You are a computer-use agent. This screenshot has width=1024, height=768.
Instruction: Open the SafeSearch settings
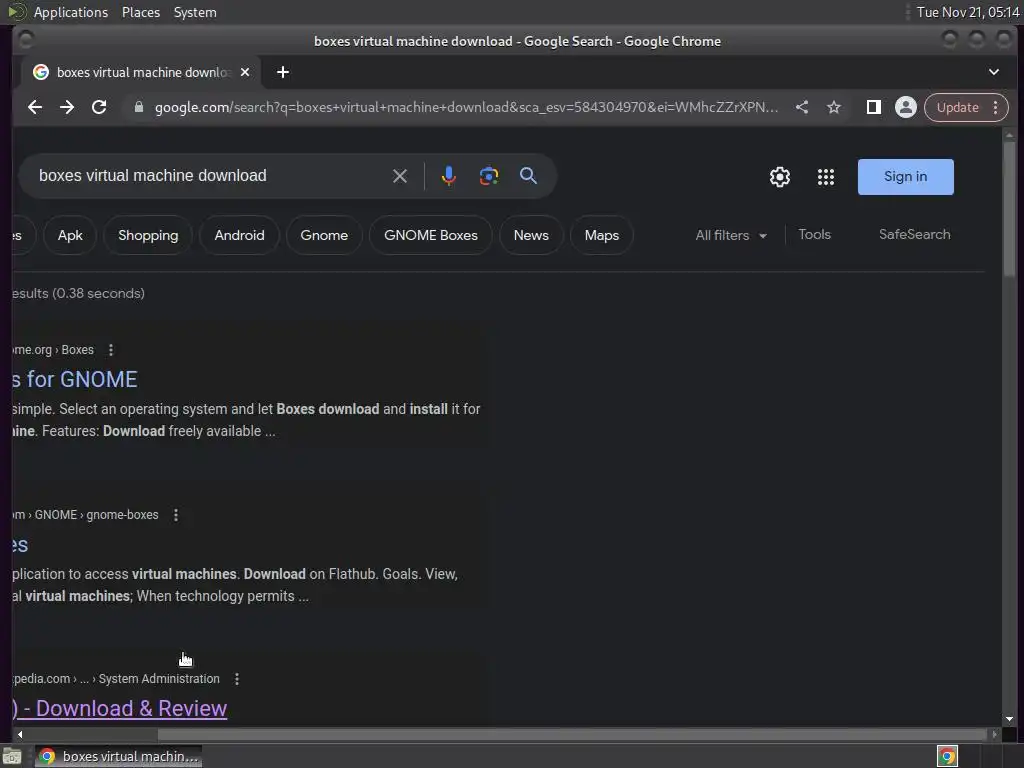click(x=914, y=234)
